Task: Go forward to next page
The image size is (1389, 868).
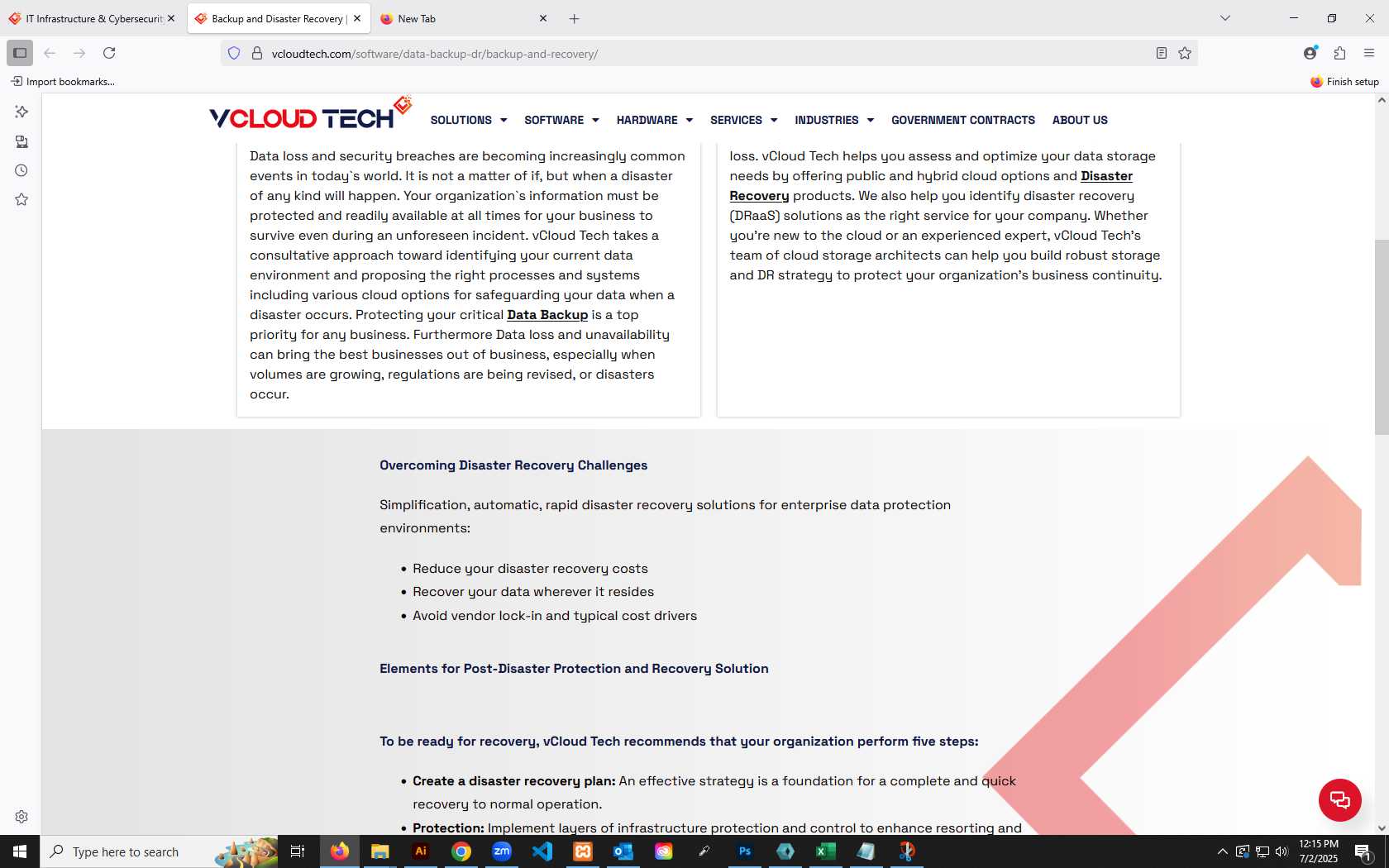Action: 79,53
